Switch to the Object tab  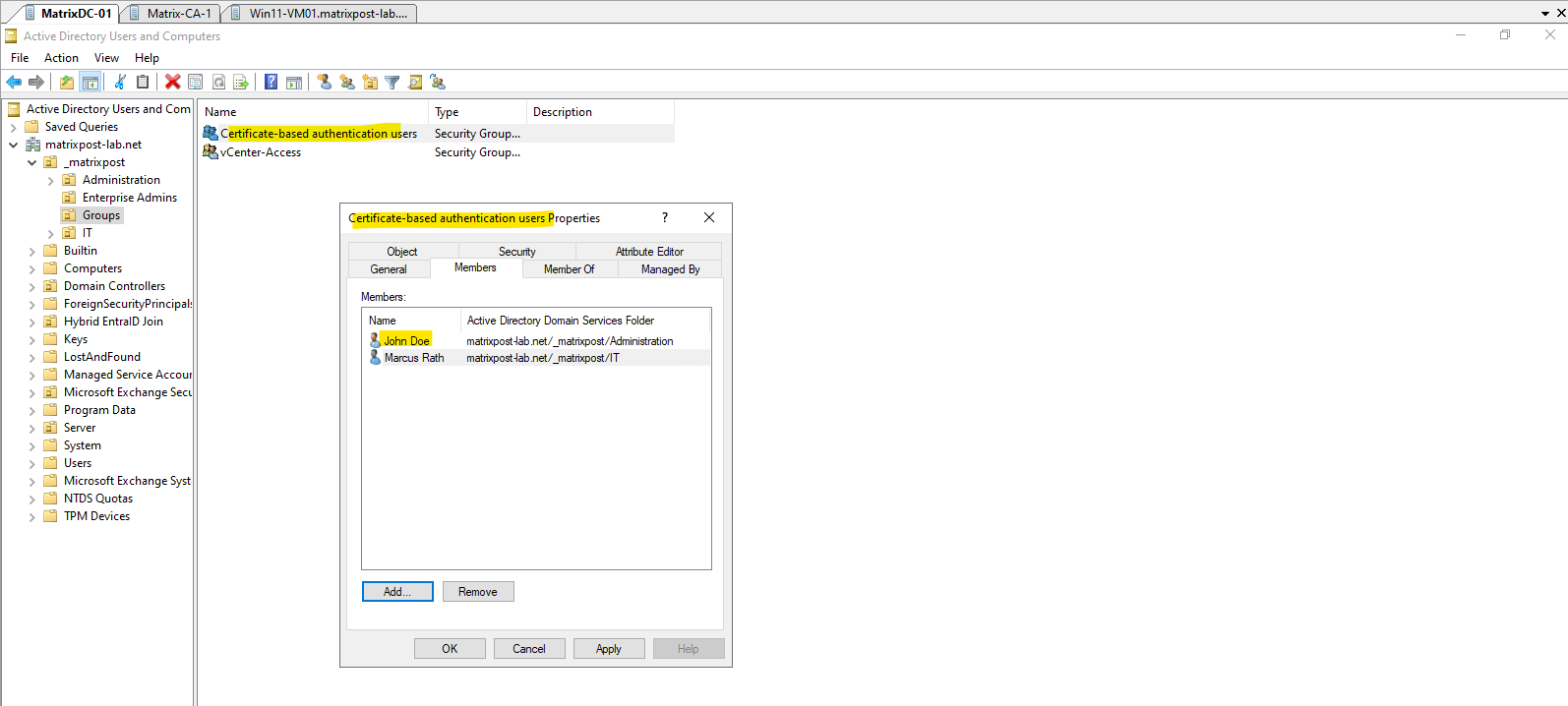click(402, 252)
